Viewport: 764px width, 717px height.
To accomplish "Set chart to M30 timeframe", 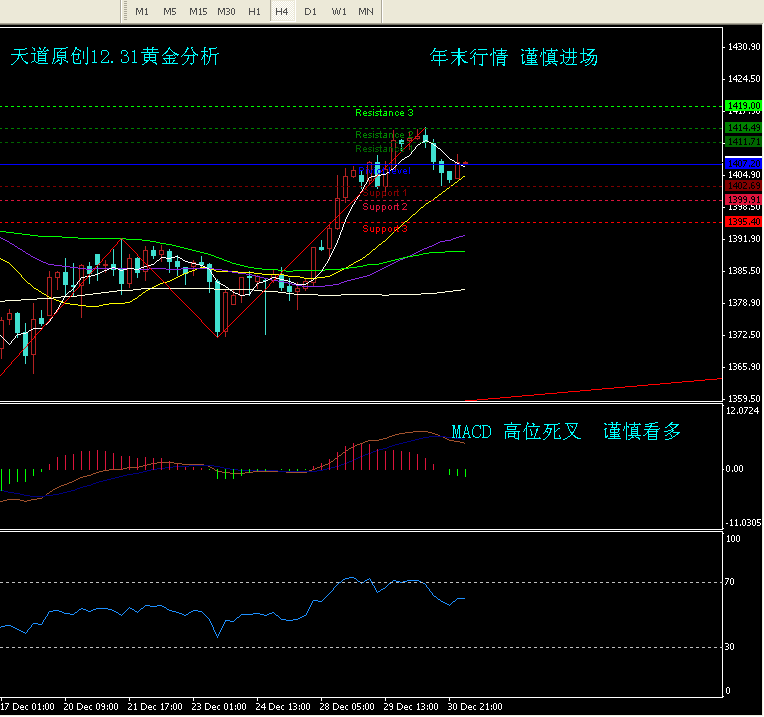I will point(227,11).
